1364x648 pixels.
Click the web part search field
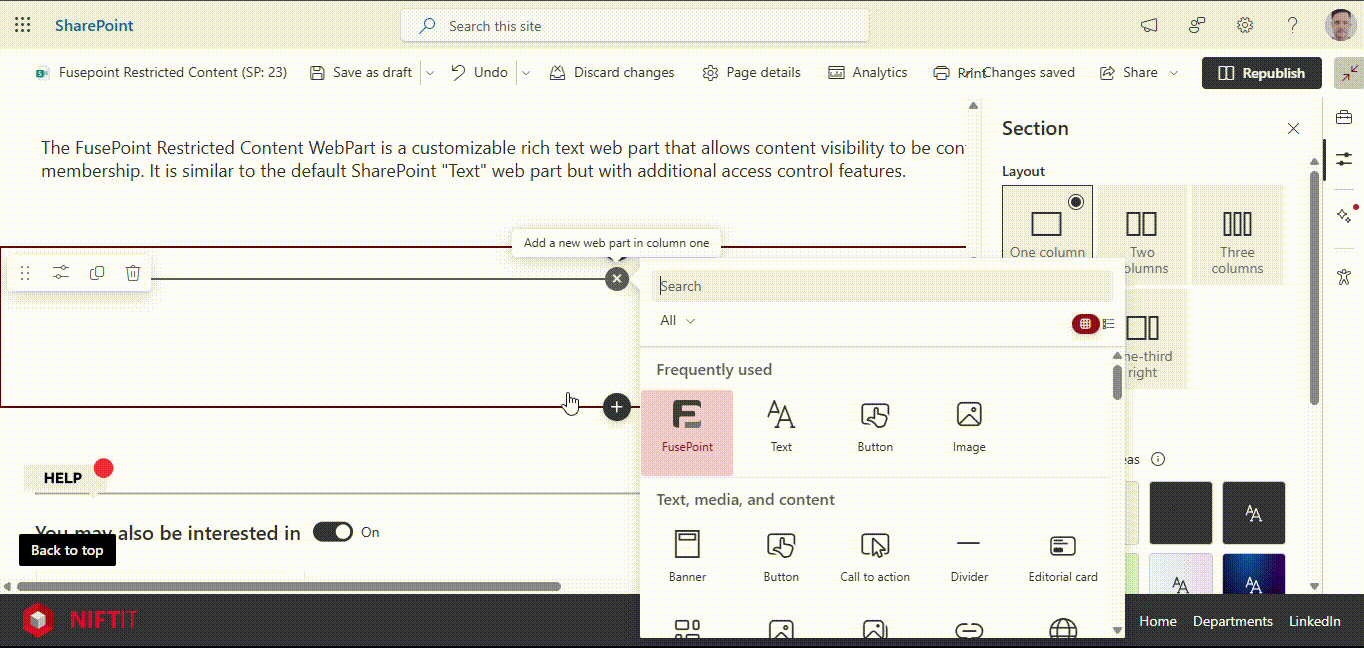click(882, 286)
